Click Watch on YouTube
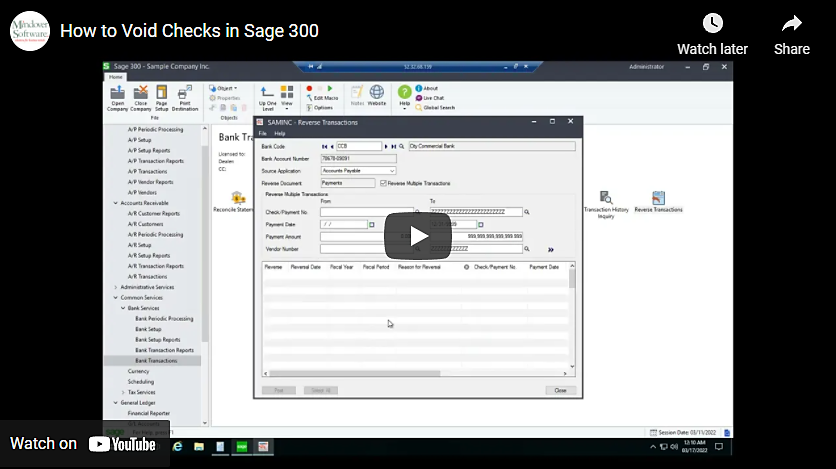This screenshot has width=836, height=469. click(x=84, y=444)
